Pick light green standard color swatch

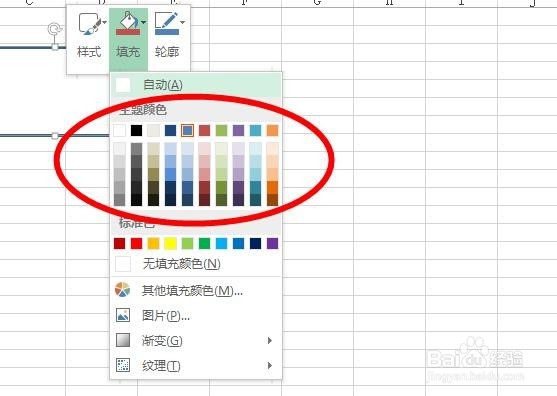(188, 244)
